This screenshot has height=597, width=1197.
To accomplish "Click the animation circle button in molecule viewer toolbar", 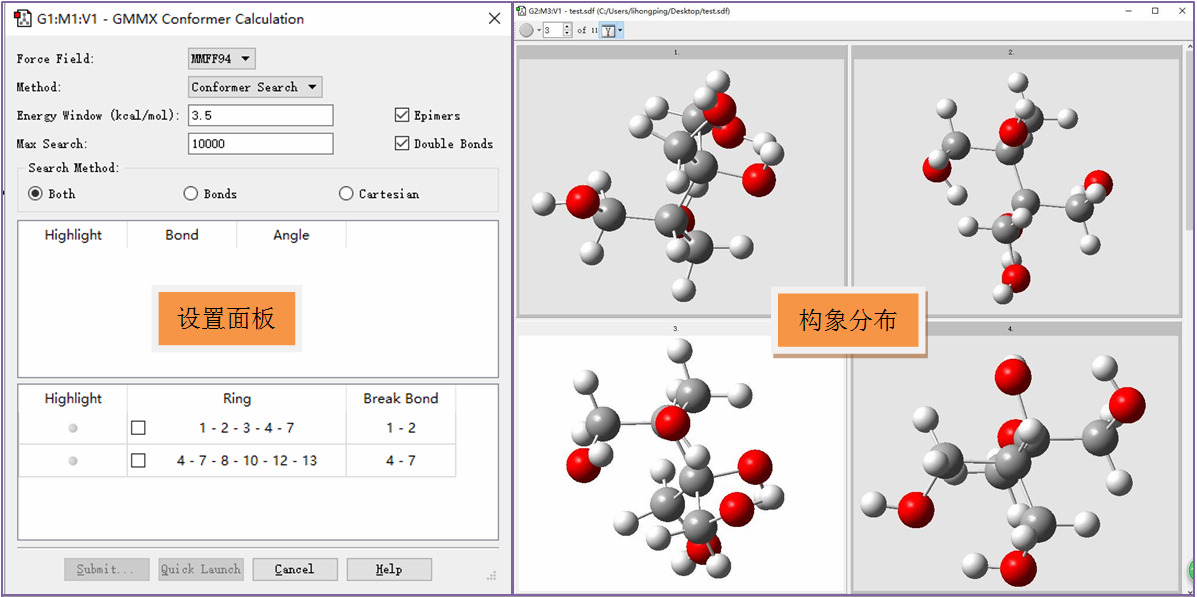I will tap(526, 30).
